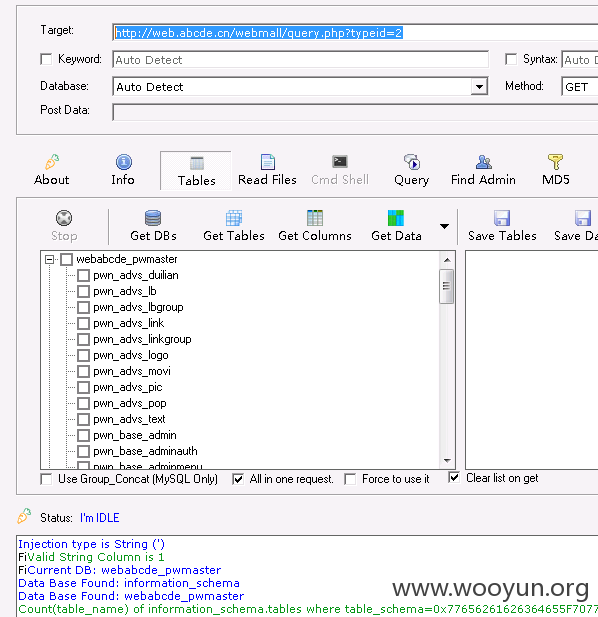This screenshot has height=617, width=598.
Task: Check the pwn_advs_lb table checkbox
Action: (x=83, y=292)
